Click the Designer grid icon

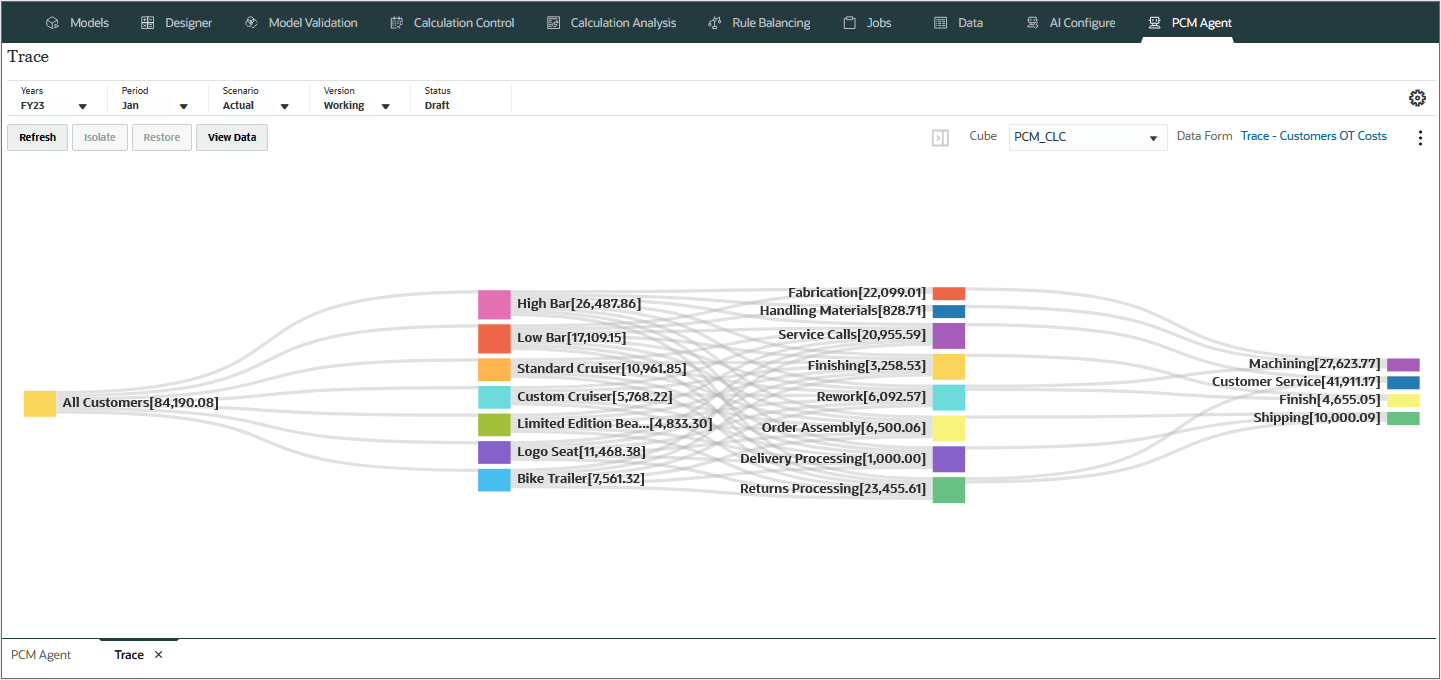[147, 23]
